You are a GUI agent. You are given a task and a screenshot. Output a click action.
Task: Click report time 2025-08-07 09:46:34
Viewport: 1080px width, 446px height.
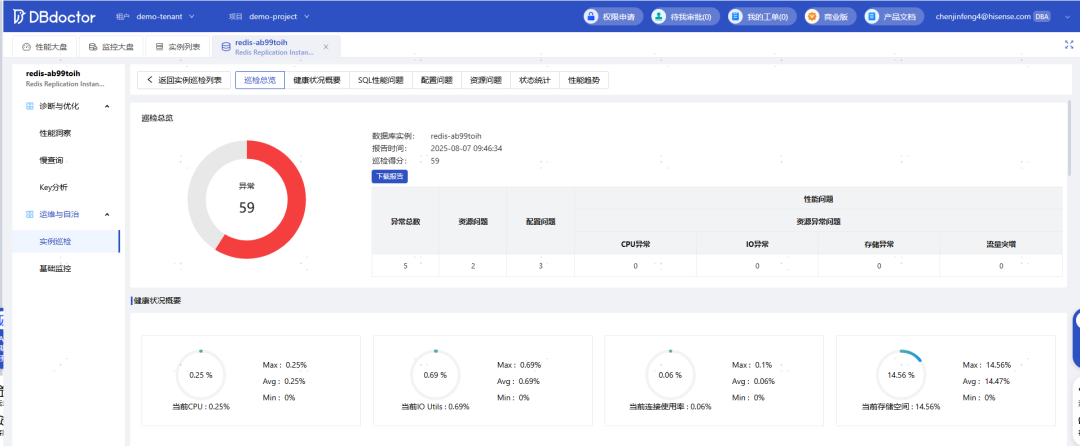pyautogui.click(x=466, y=148)
